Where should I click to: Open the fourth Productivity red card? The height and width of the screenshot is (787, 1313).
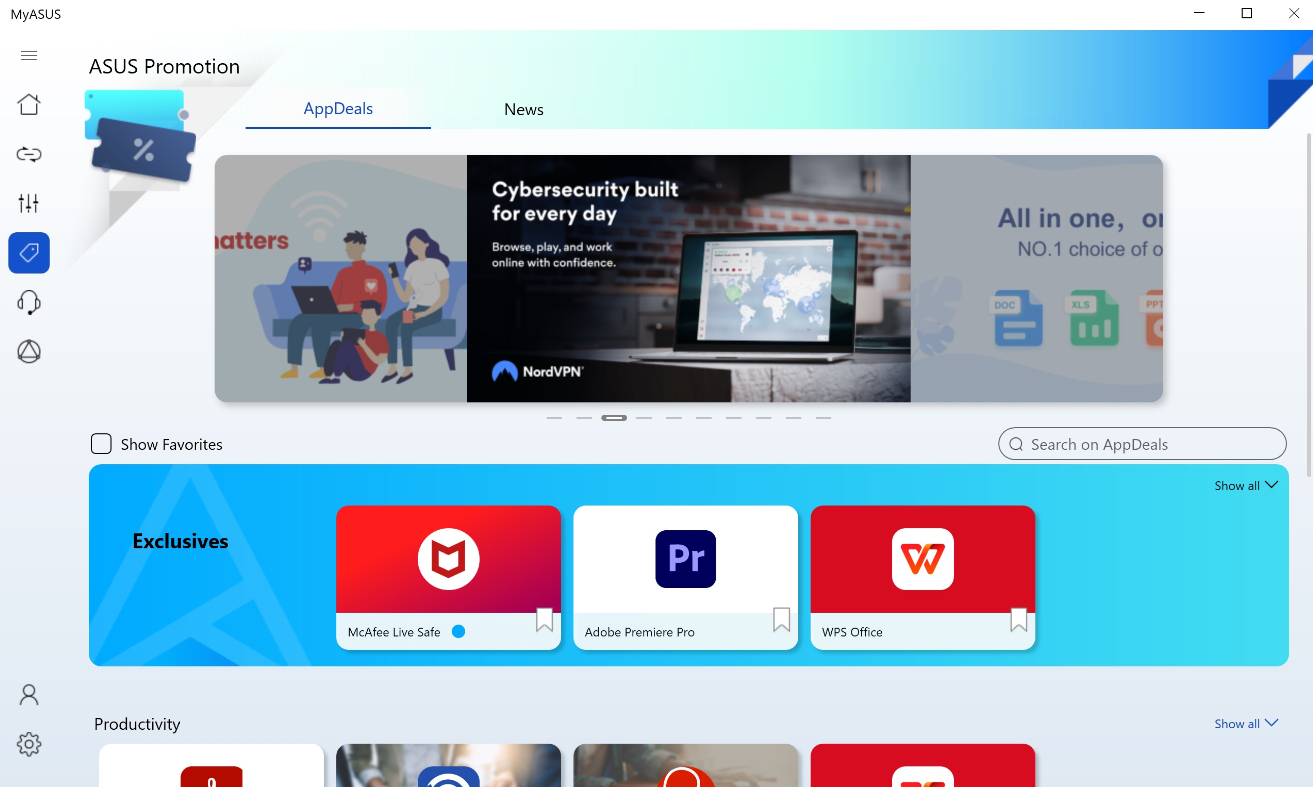tap(922, 765)
